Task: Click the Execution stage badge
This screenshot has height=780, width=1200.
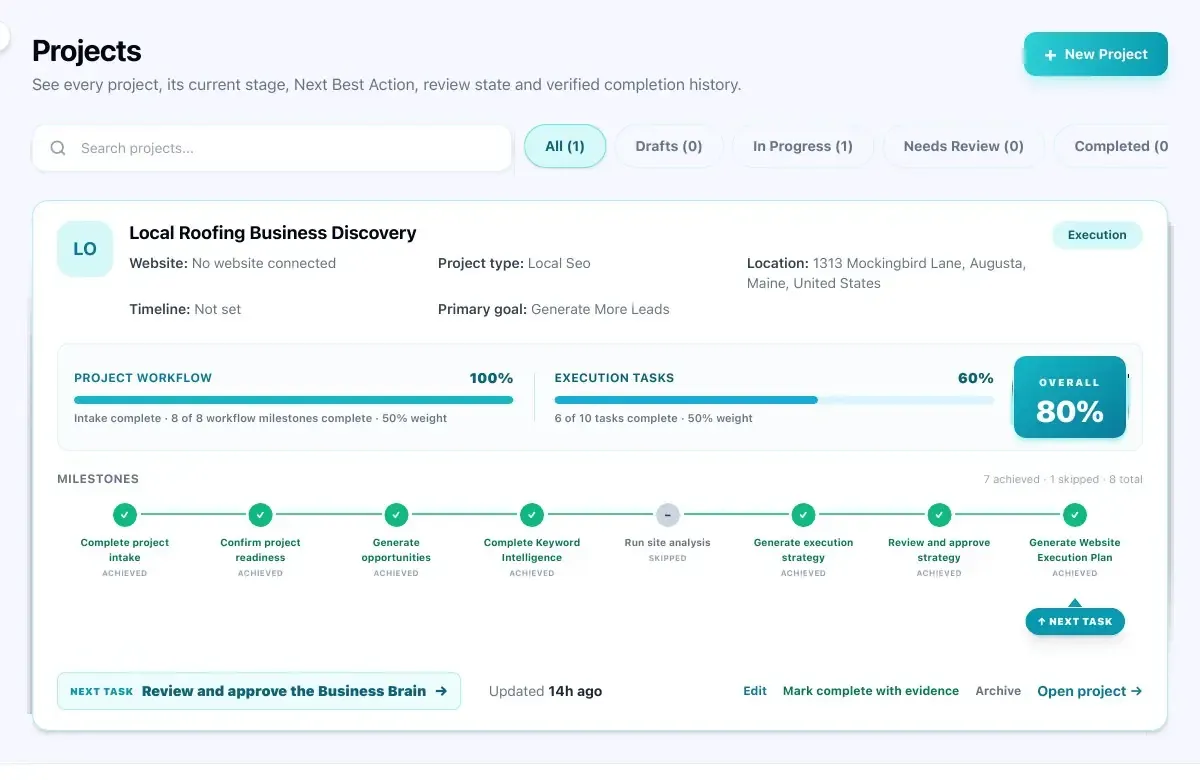Action: tap(1097, 235)
